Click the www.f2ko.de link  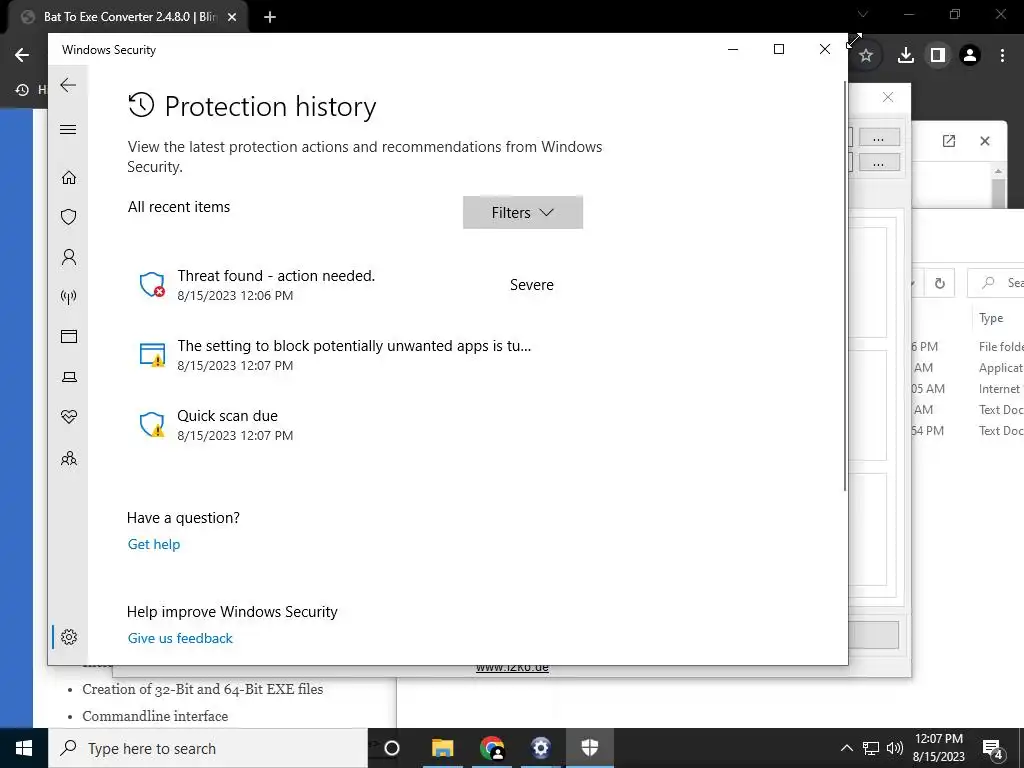click(512, 668)
